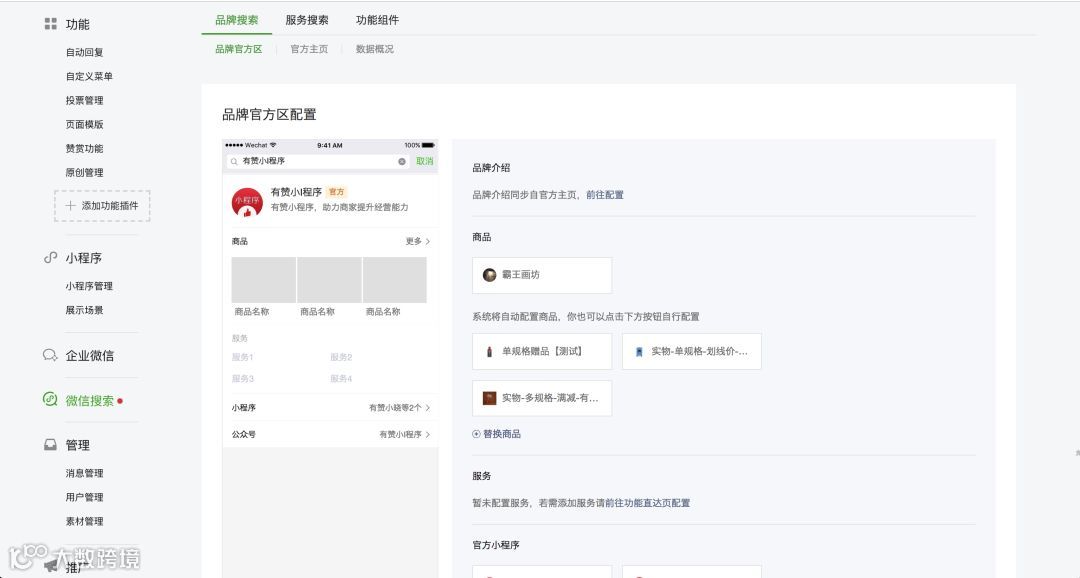
Task: Click the 企业微信 chat bubble icon
Action: tap(50, 355)
